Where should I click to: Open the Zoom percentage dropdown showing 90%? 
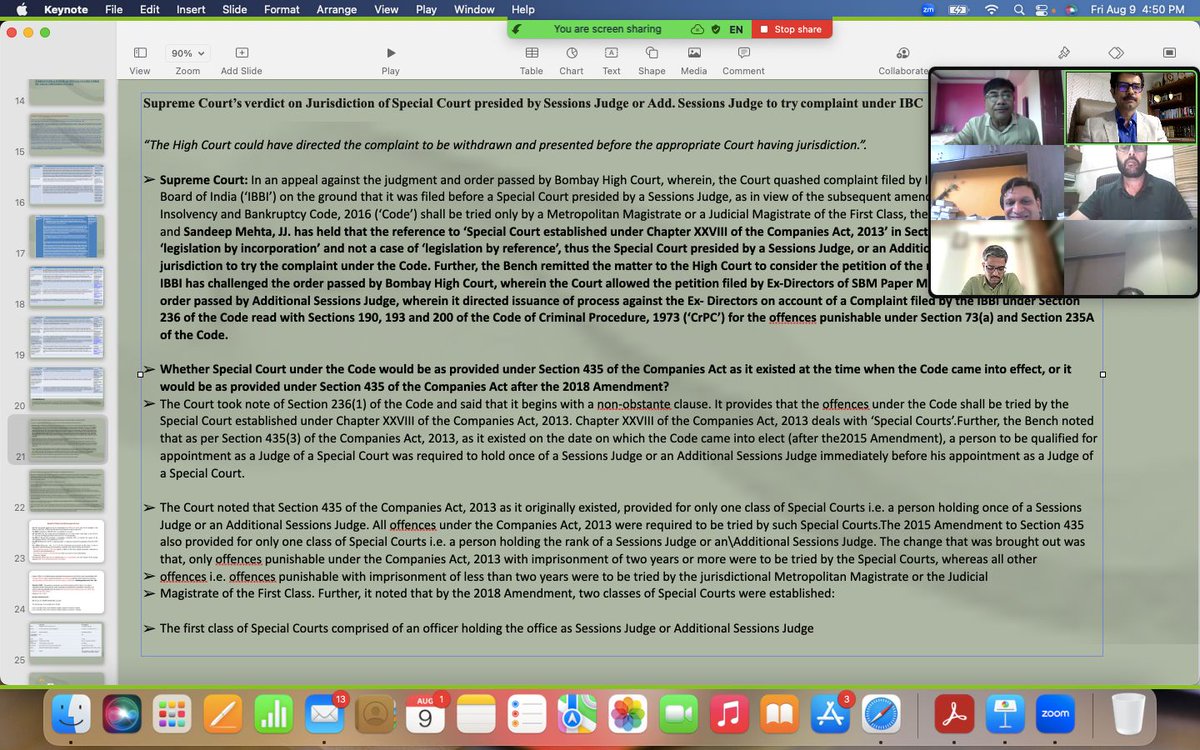[188, 53]
